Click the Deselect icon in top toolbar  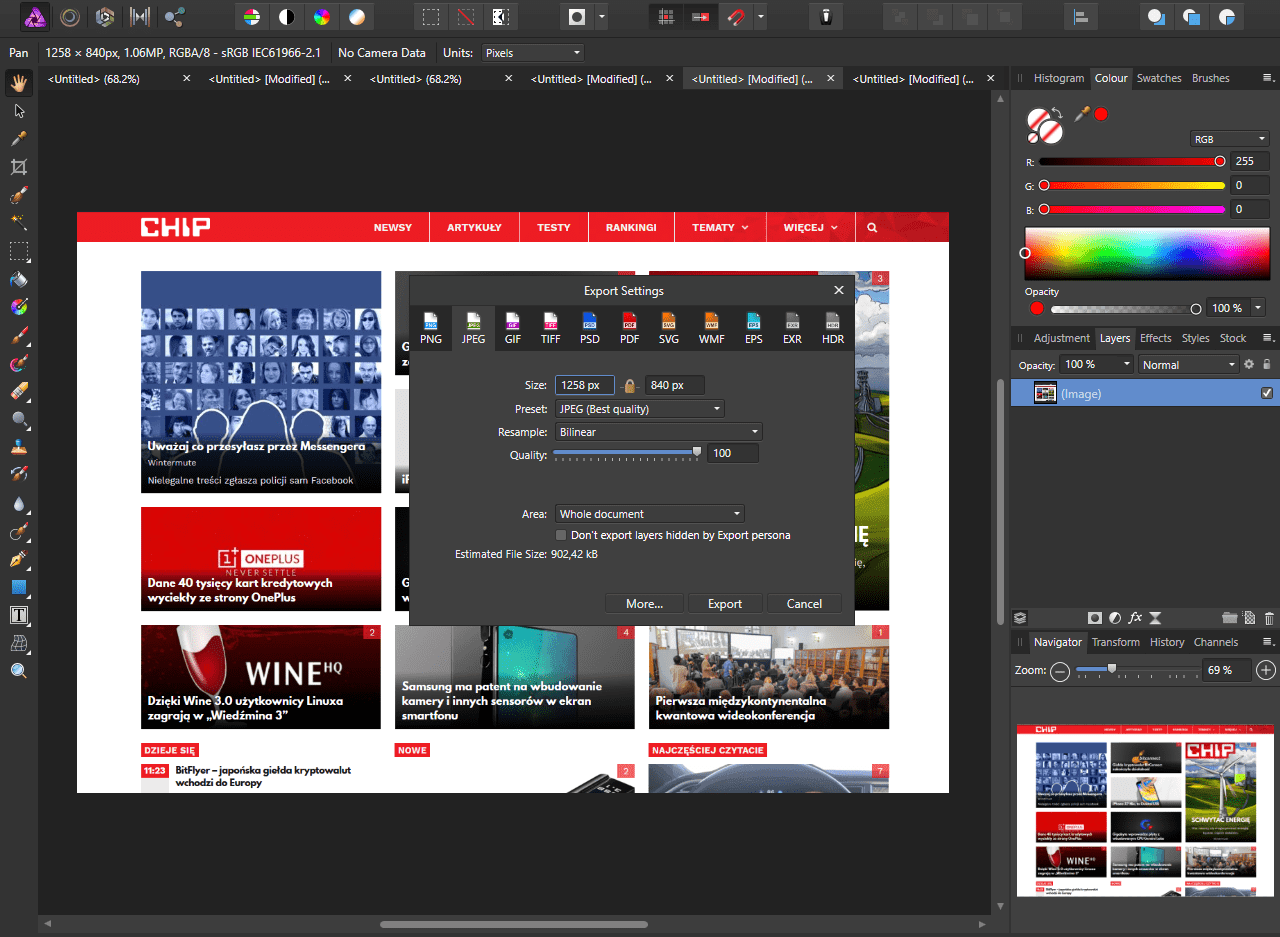tap(465, 17)
